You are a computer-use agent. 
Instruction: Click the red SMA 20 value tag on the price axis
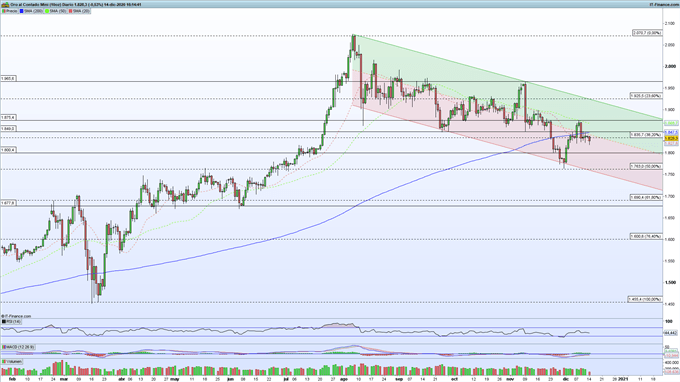[671, 143]
